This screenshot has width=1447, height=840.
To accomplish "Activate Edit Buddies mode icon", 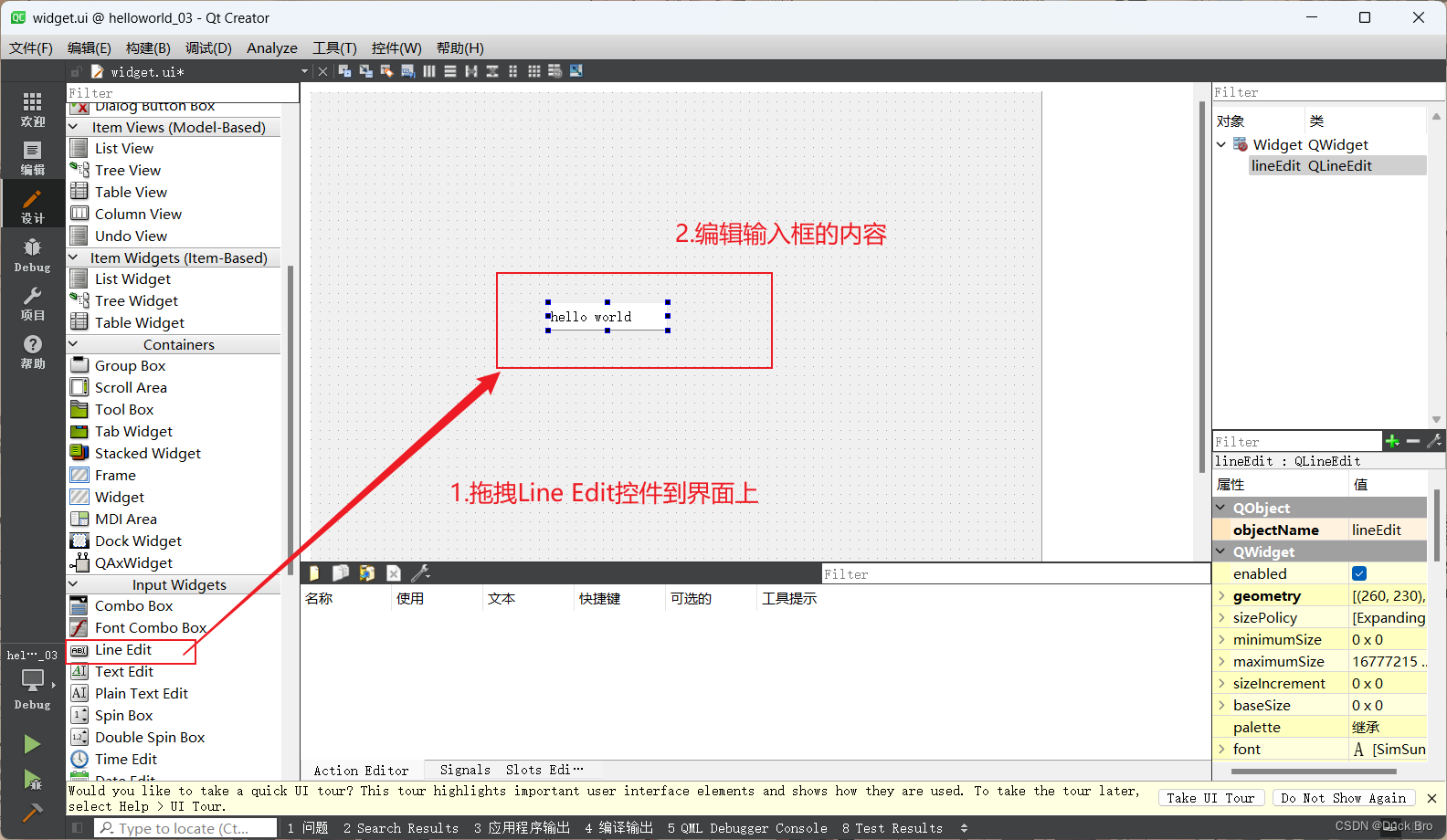I will pyautogui.click(x=386, y=71).
